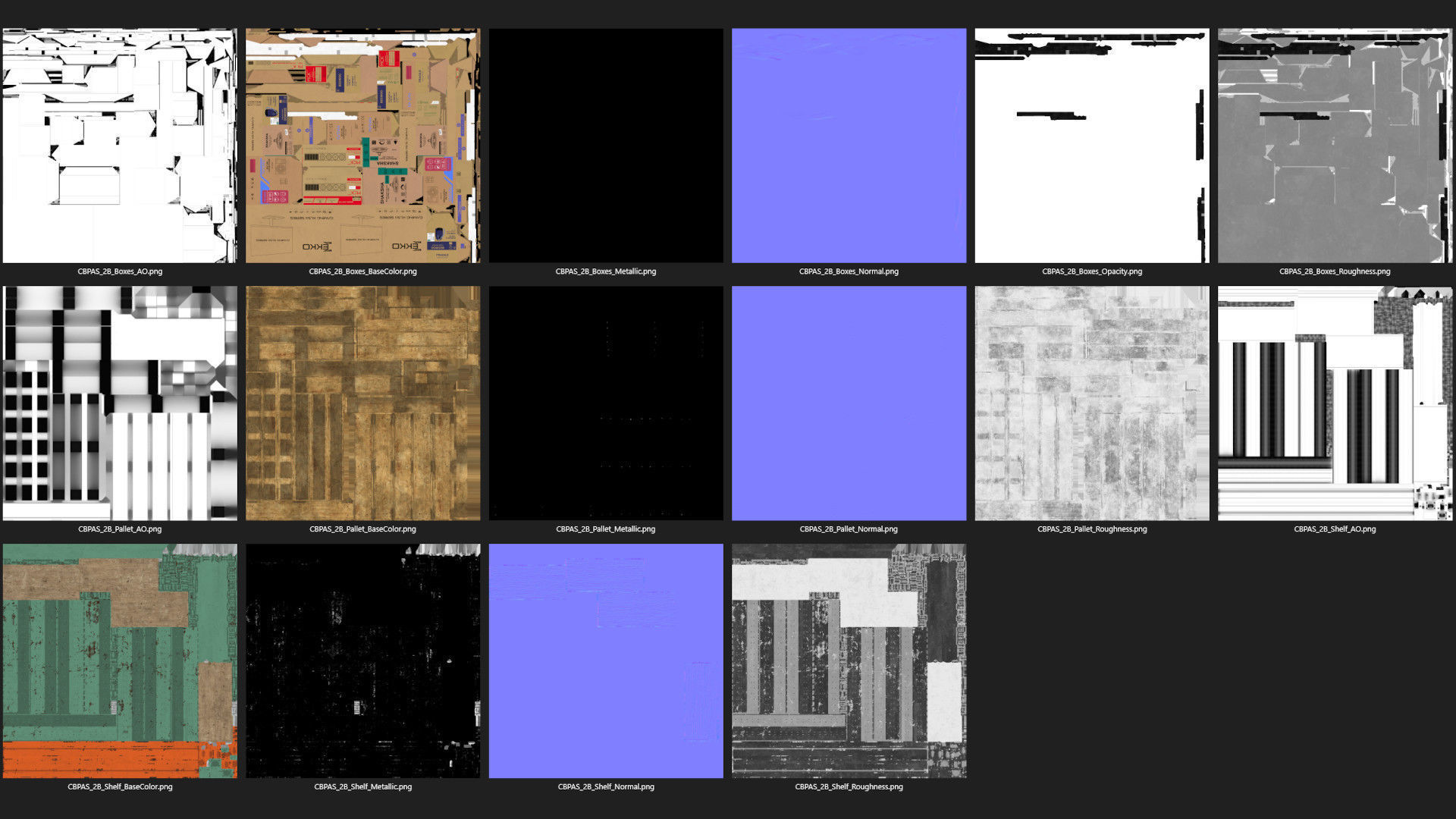The width and height of the screenshot is (1456, 819).
Task: Click the CBPAS_2B_Pallet_Roughness.png filename label
Action: click(x=1092, y=529)
